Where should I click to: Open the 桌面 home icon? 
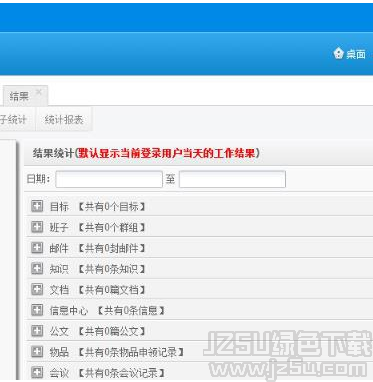[338, 53]
